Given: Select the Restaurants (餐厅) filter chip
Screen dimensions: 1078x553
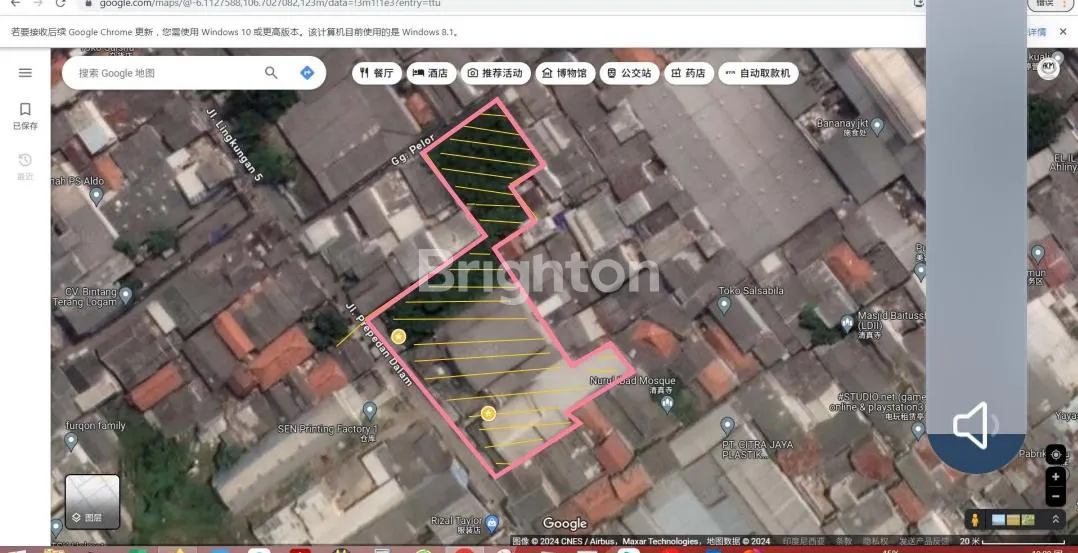Looking at the screenshot, I should tap(376, 73).
